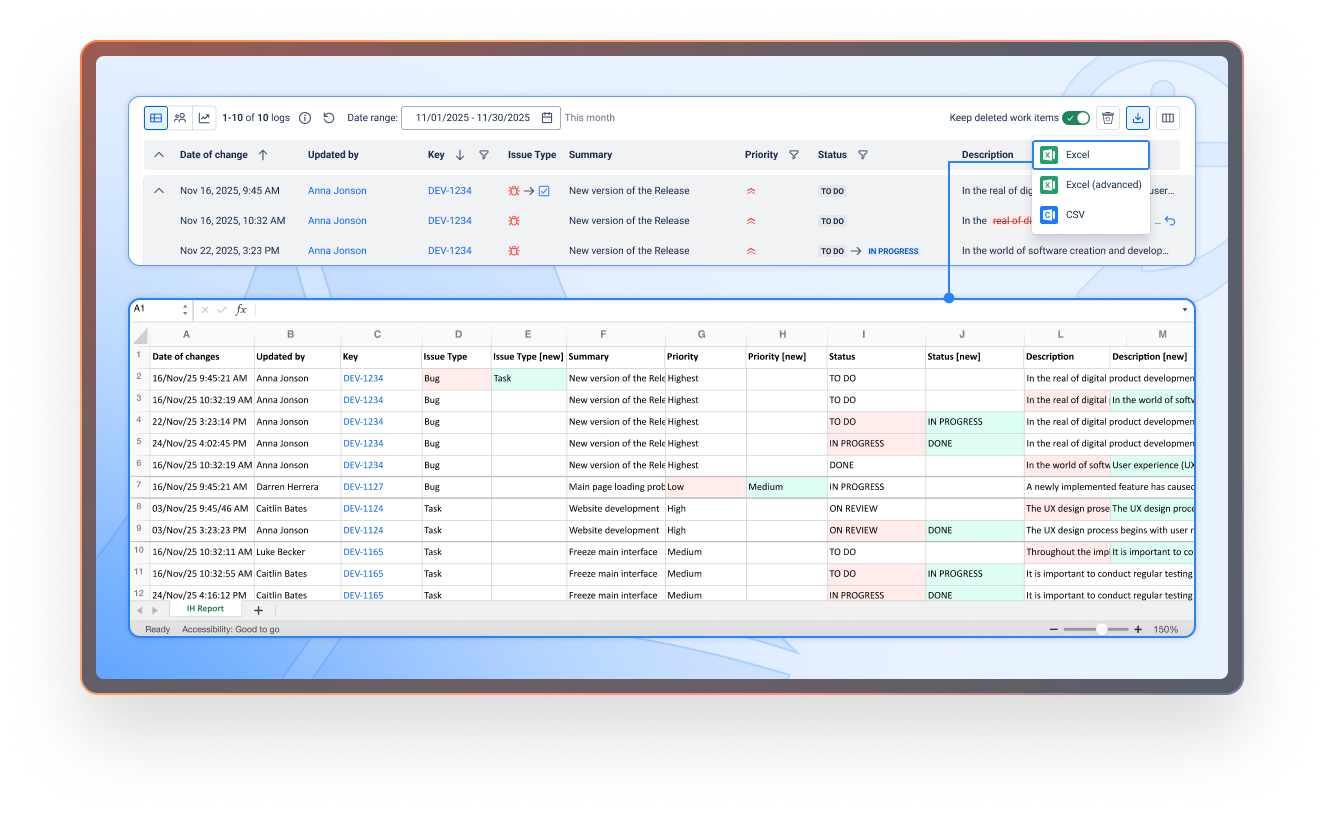Click the cancel X in formula bar

coord(205,310)
